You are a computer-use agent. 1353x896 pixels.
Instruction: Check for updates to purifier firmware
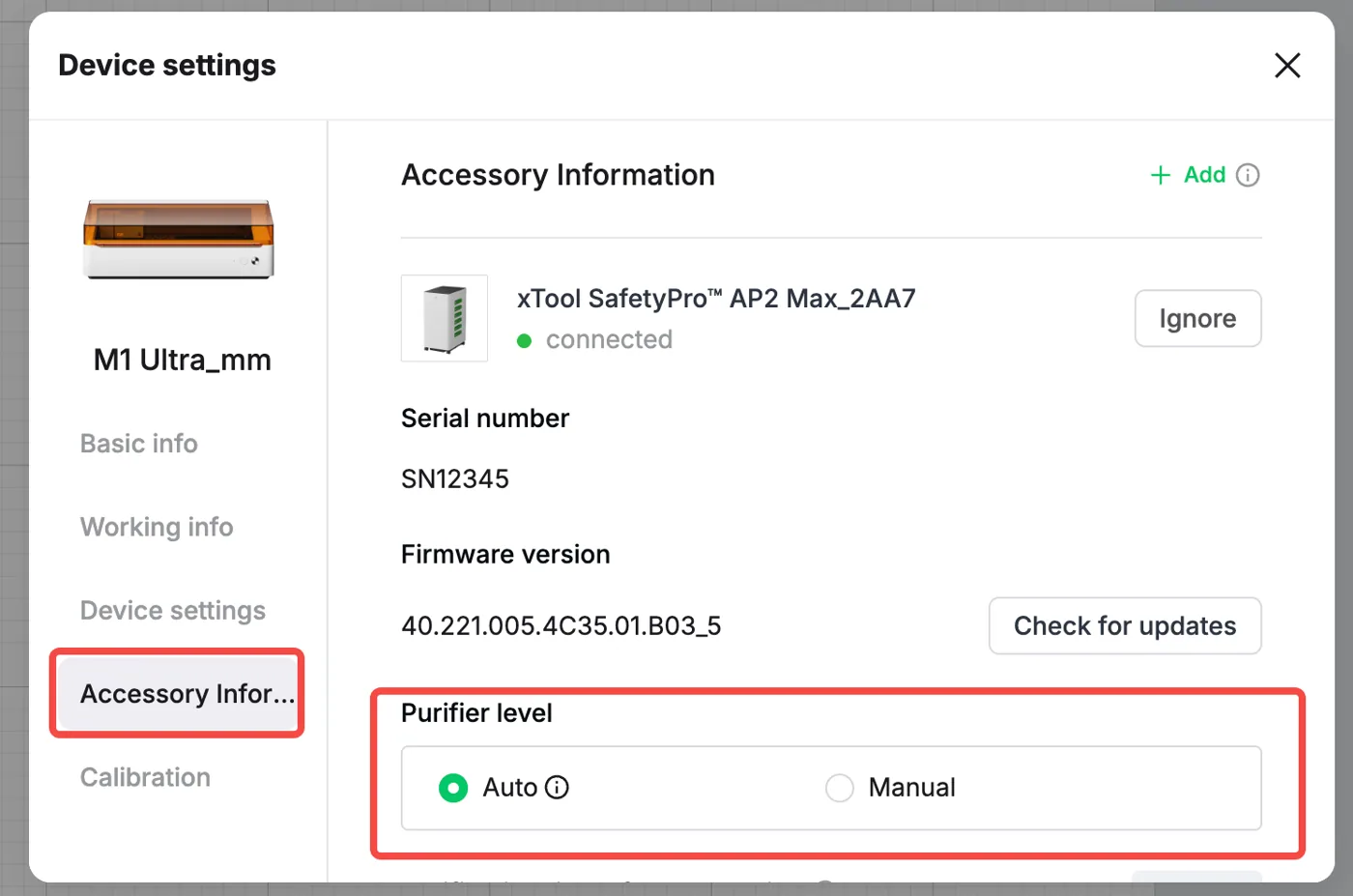(x=1125, y=625)
